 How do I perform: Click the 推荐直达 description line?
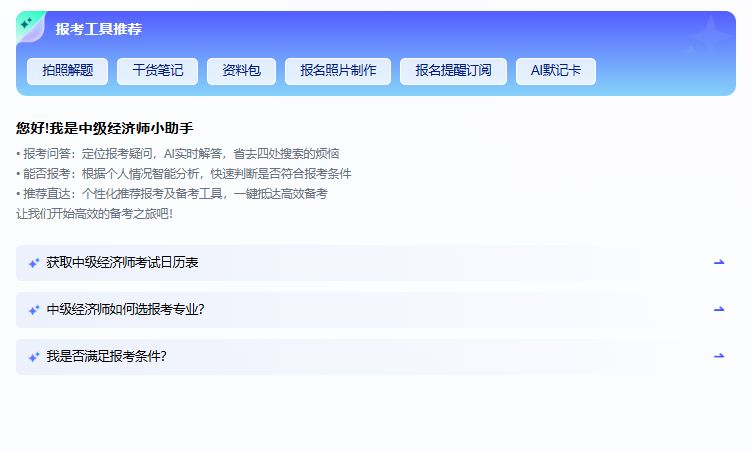[172, 194]
